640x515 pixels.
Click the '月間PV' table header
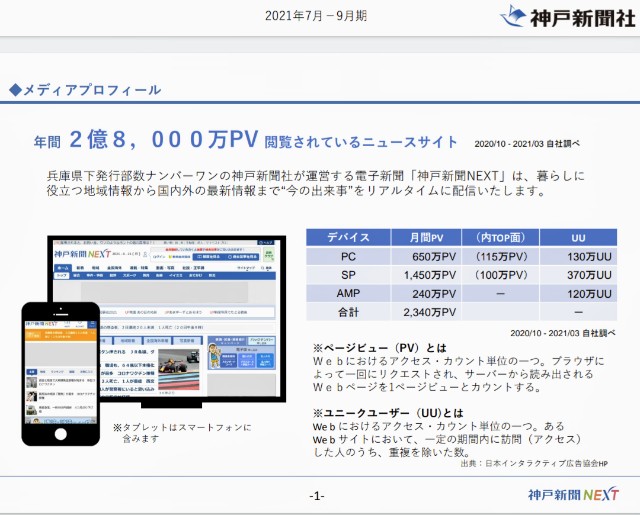(x=426, y=238)
